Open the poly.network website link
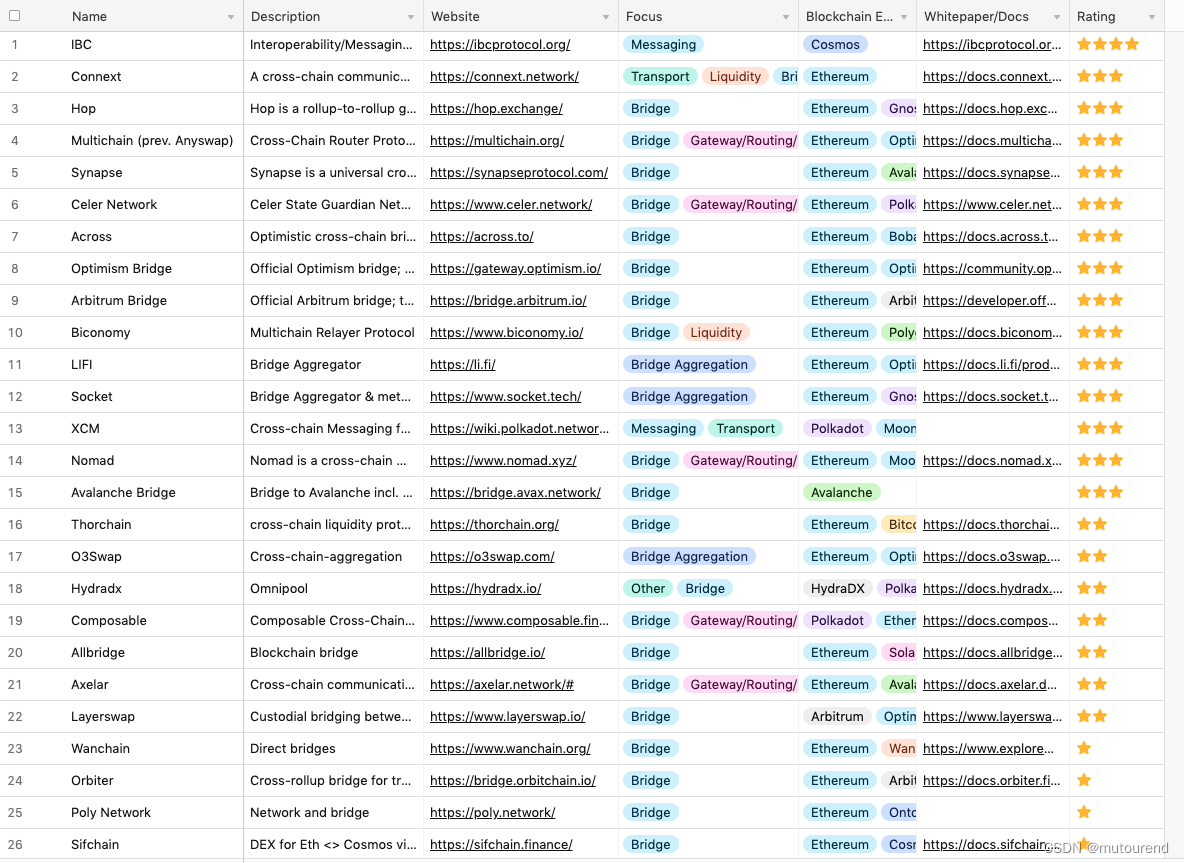 (492, 812)
